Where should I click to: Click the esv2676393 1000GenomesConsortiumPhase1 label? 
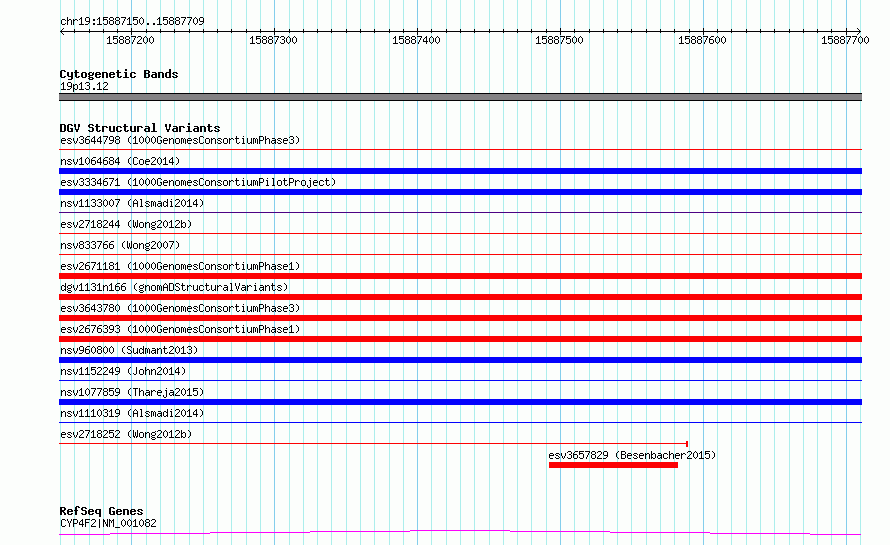(x=180, y=329)
